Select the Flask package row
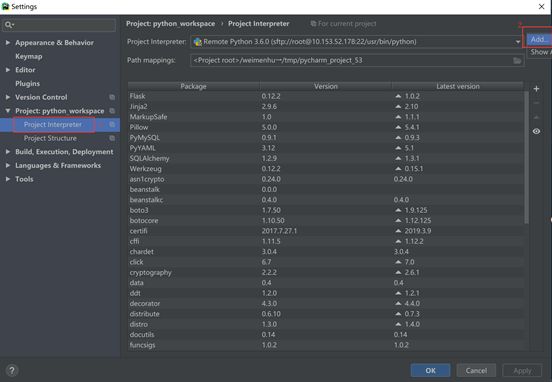The image size is (552, 382). [x=326, y=96]
